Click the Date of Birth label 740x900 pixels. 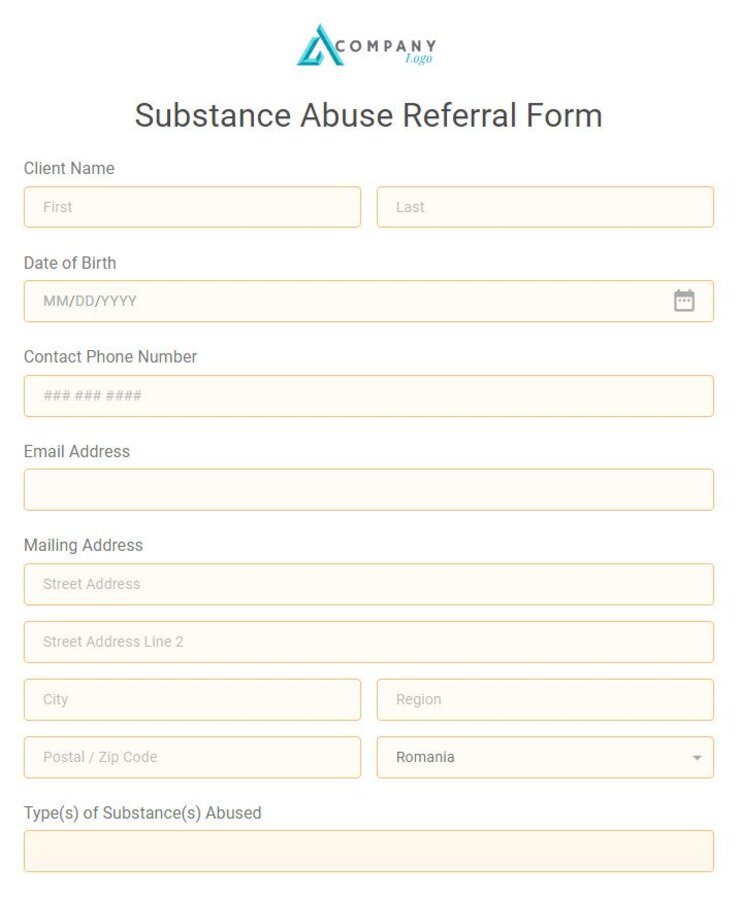click(x=70, y=263)
